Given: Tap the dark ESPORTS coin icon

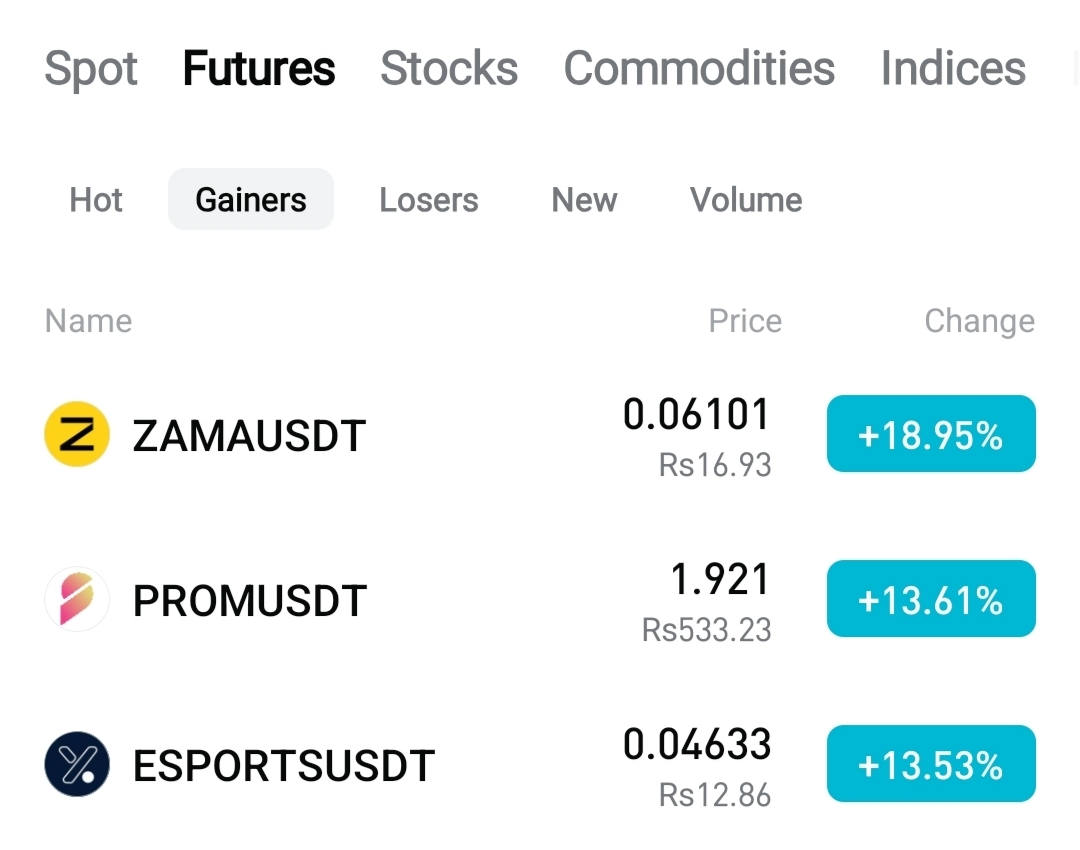Looking at the screenshot, I should [77, 765].
